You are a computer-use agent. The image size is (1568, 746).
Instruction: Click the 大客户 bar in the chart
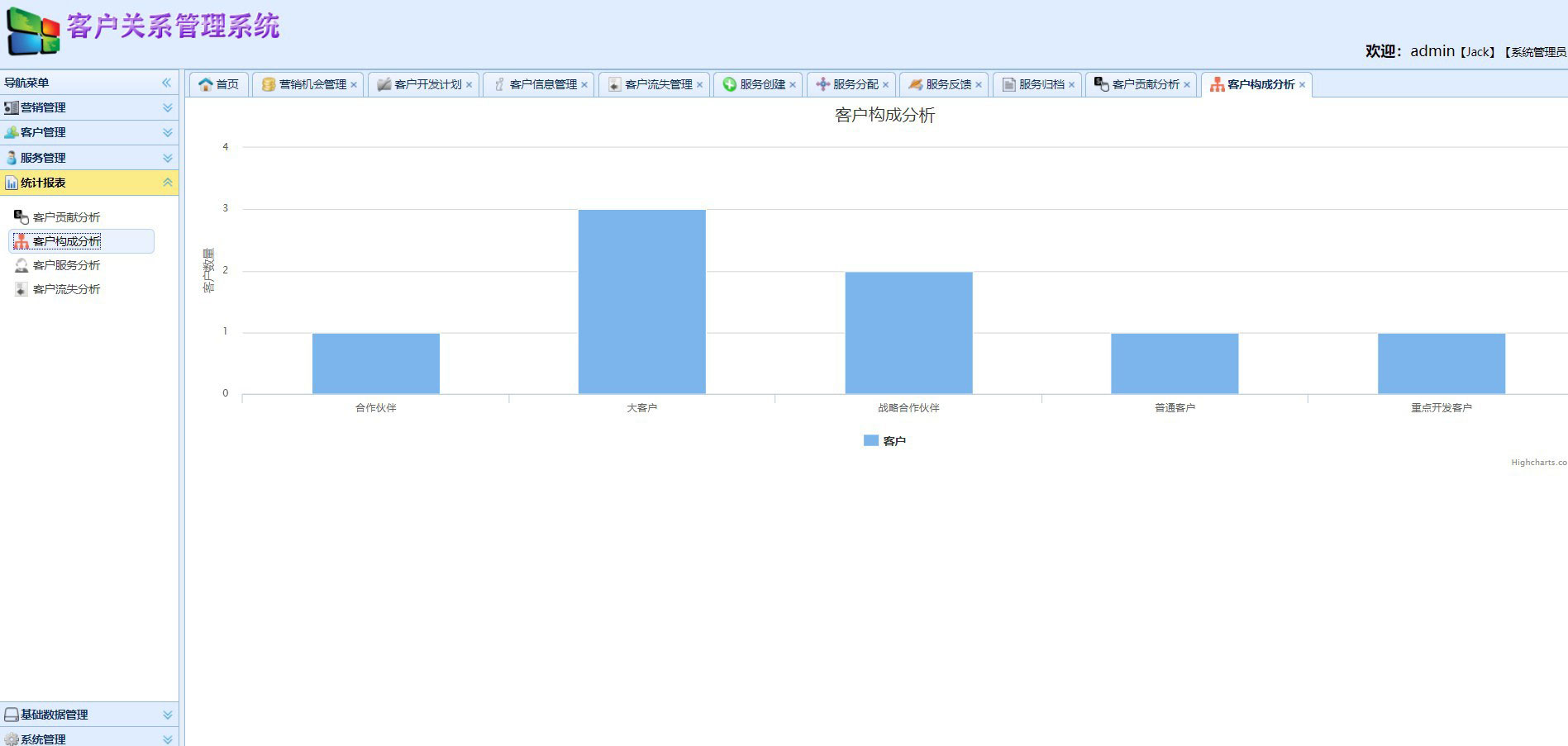(x=641, y=302)
